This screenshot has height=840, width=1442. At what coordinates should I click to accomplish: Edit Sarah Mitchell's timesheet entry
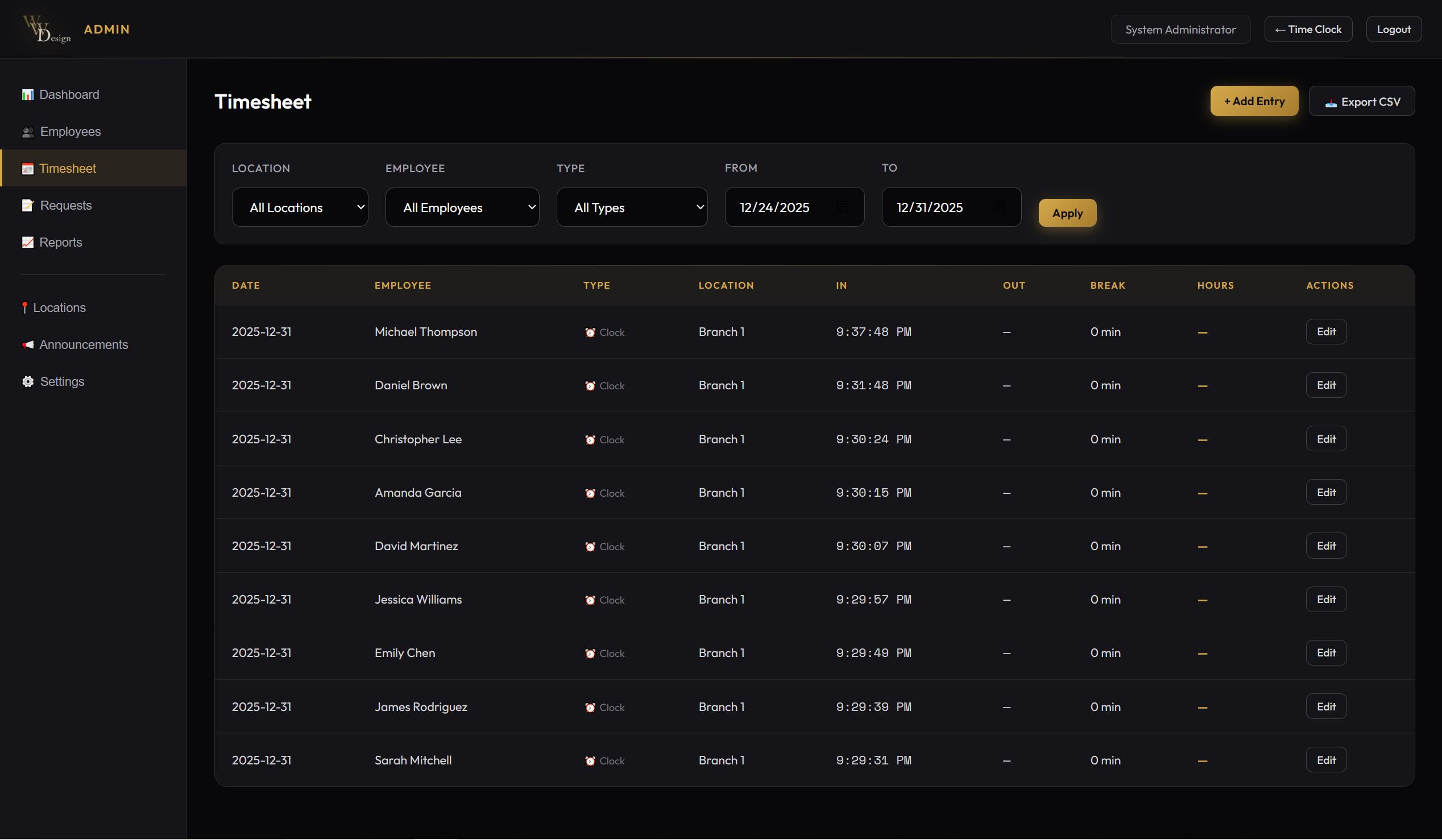[x=1327, y=759]
